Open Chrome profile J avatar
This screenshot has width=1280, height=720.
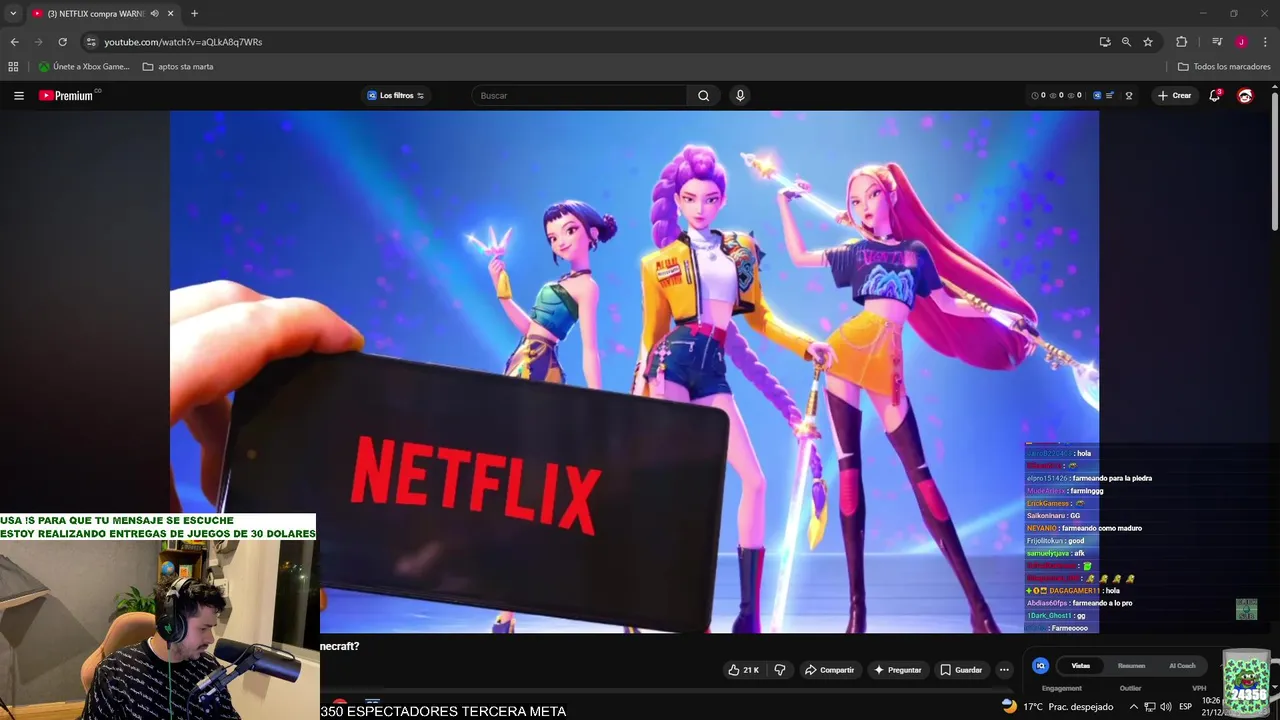(x=1241, y=42)
